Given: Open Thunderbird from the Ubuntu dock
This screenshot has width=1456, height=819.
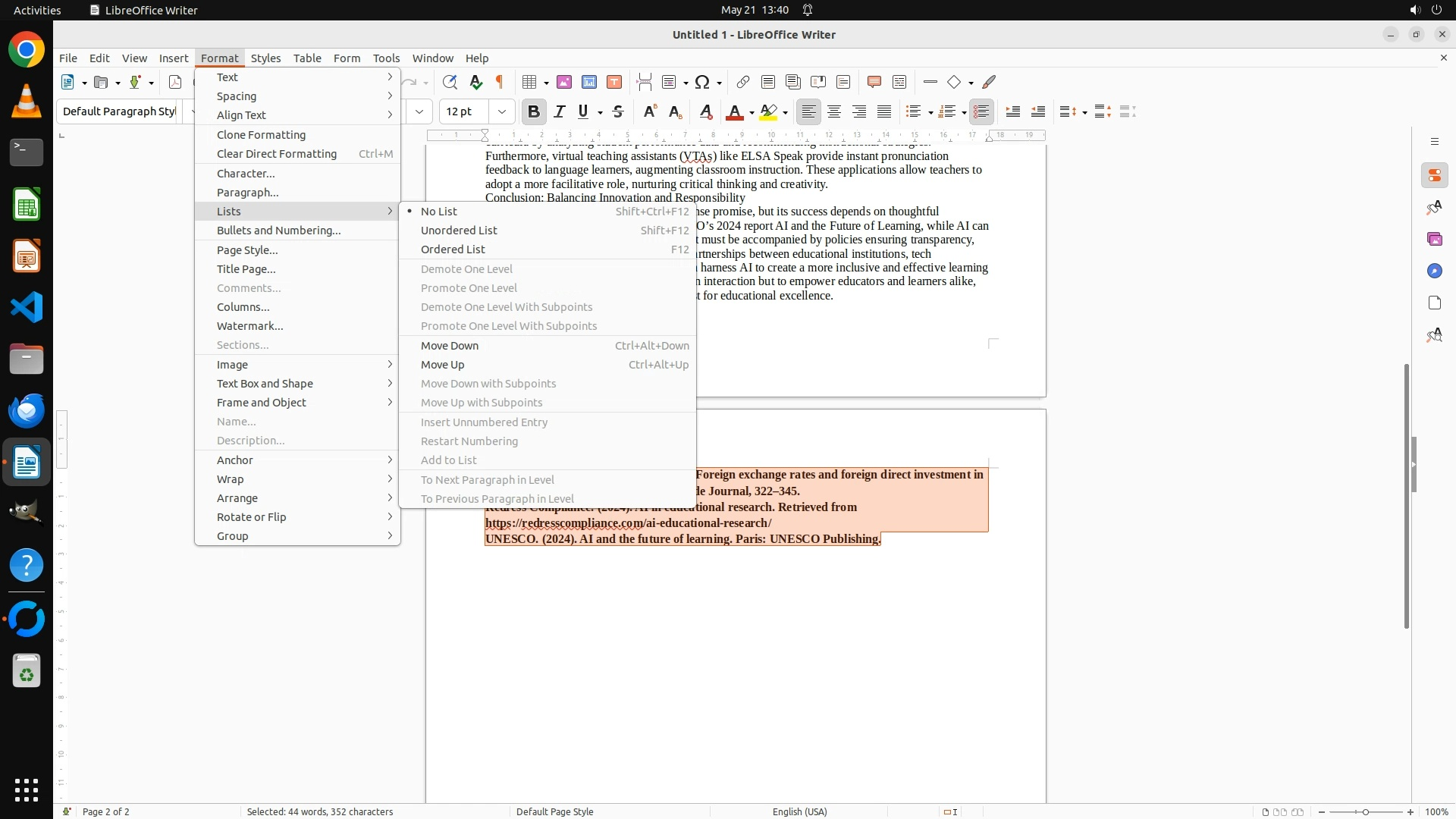Looking at the screenshot, I should [x=27, y=410].
